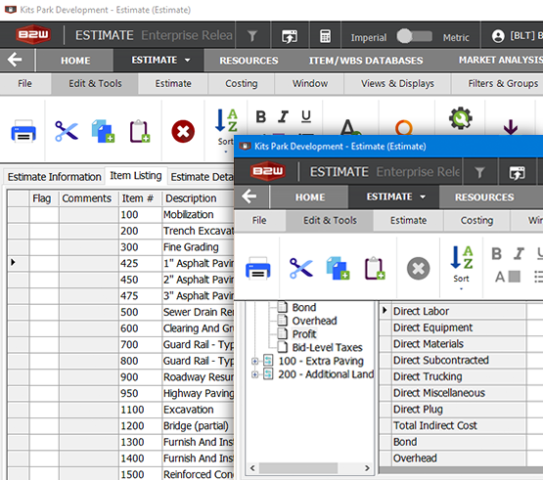Select Overhead in front window tree
The height and width of the screenshot is (480, 543).
click(x=314, y=321)
